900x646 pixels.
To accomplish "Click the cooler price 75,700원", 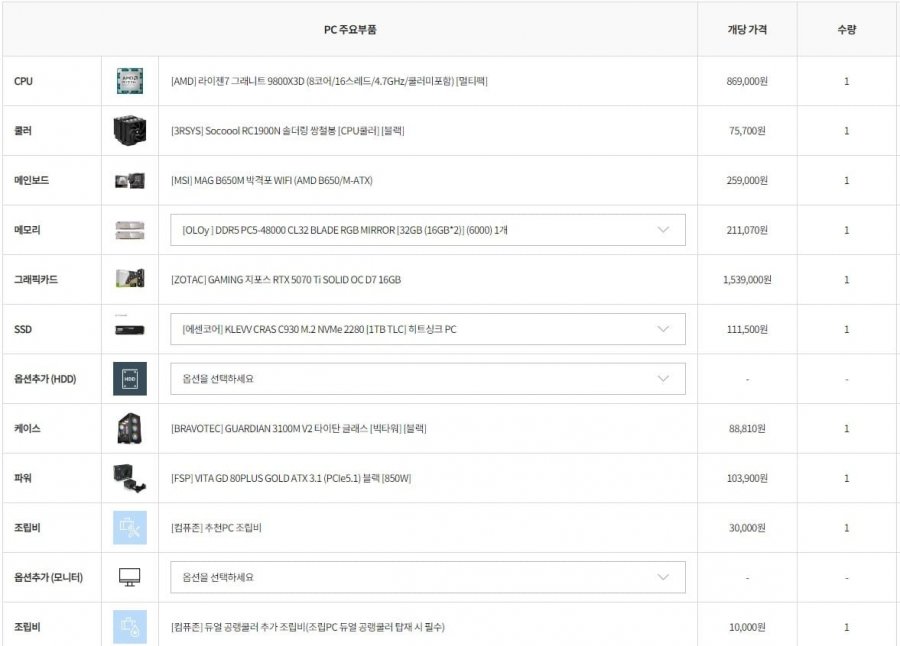I will [x=747, y=130].
